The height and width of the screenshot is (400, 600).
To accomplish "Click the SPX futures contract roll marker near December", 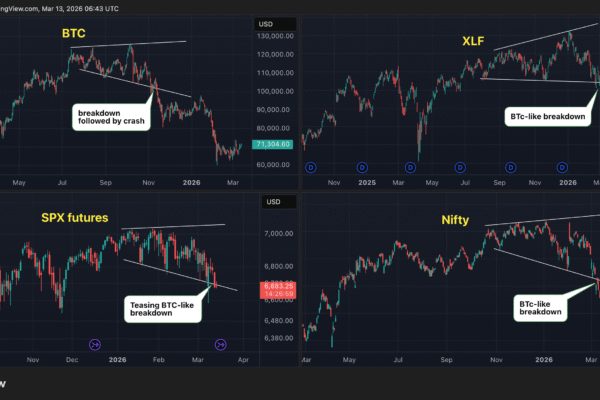I will pos(95,344).
